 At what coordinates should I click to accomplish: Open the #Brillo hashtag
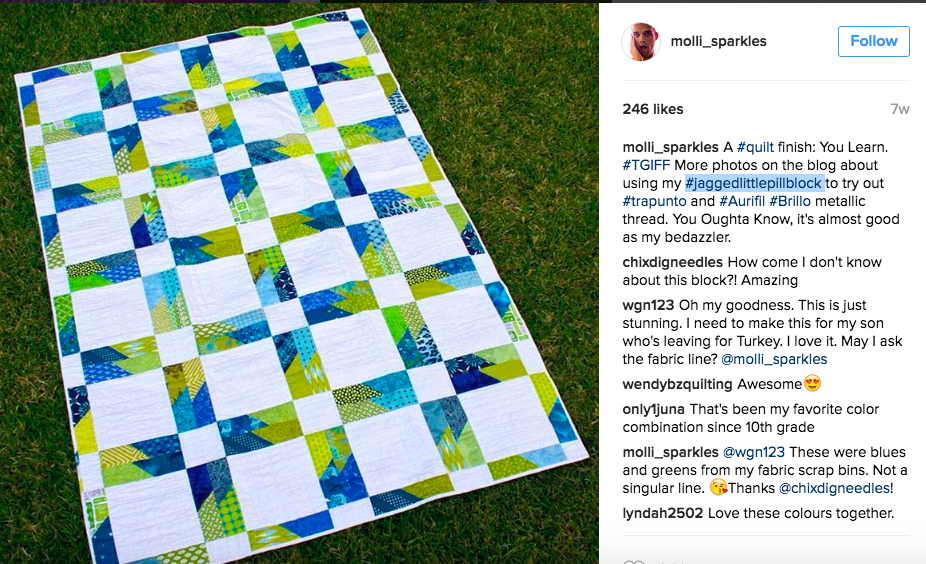tap(790, 201)
